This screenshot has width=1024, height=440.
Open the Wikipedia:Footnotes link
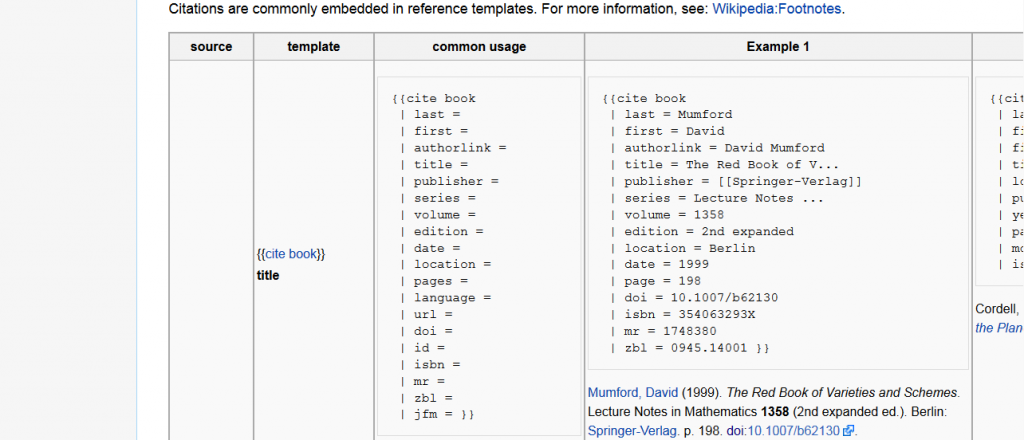[776, 10]
